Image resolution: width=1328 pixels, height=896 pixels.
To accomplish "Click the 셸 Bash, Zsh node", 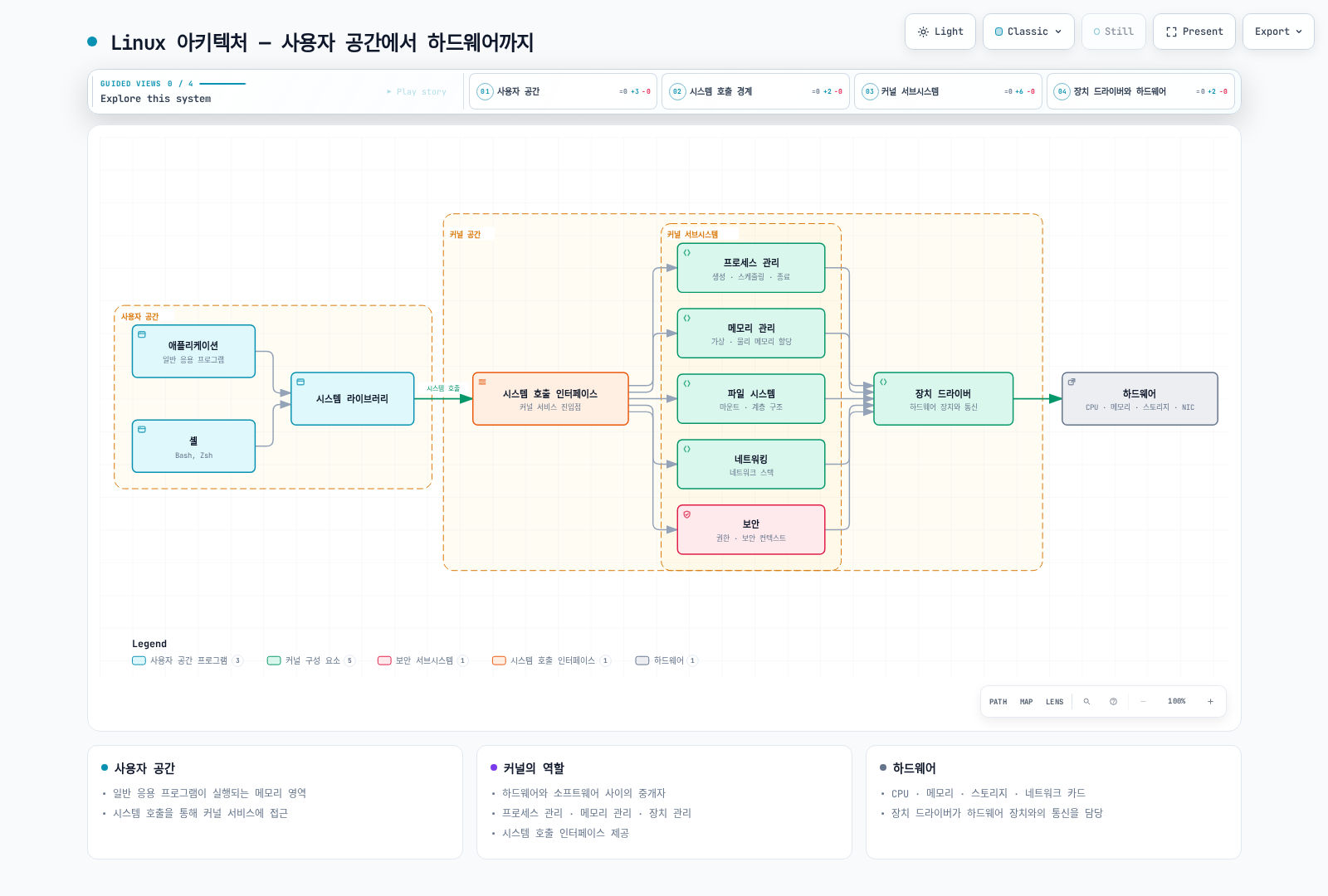I will [x=193, y=446].
